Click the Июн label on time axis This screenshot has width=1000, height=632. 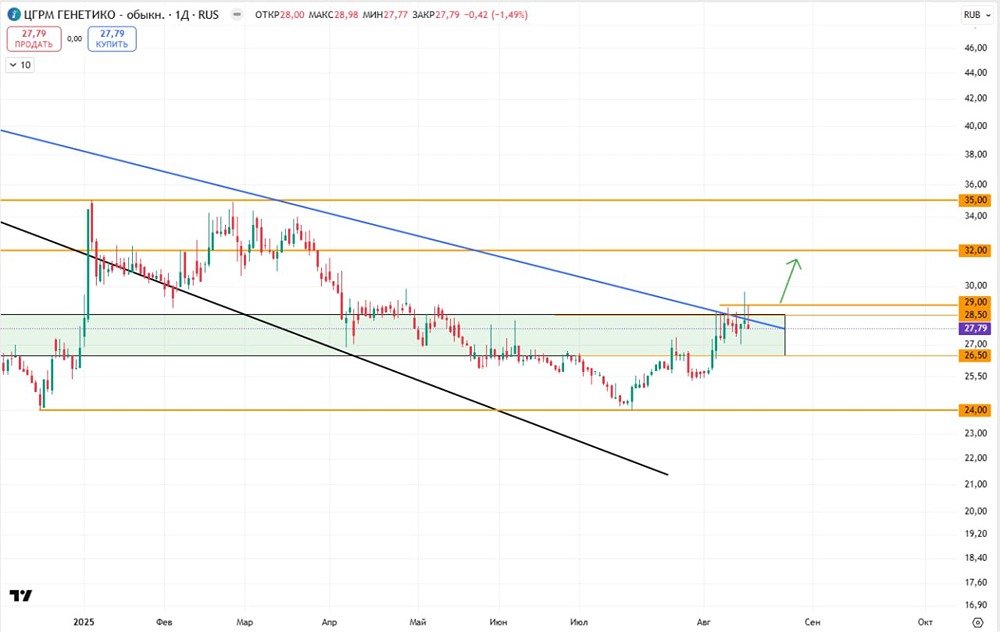[498, 622]
